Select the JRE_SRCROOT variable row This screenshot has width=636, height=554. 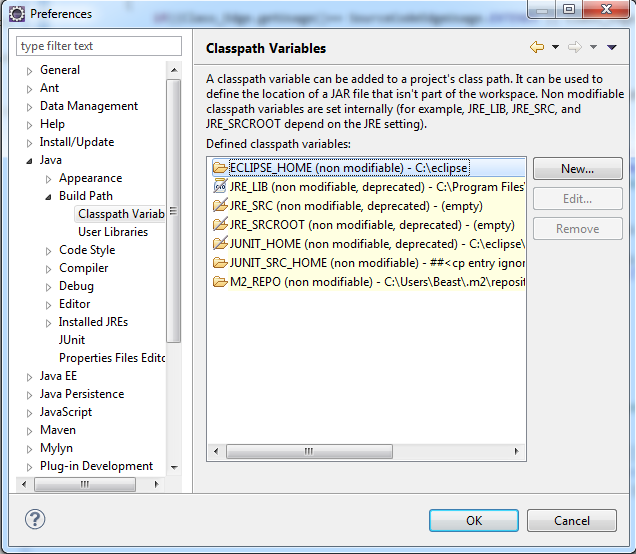coord(368,225)
